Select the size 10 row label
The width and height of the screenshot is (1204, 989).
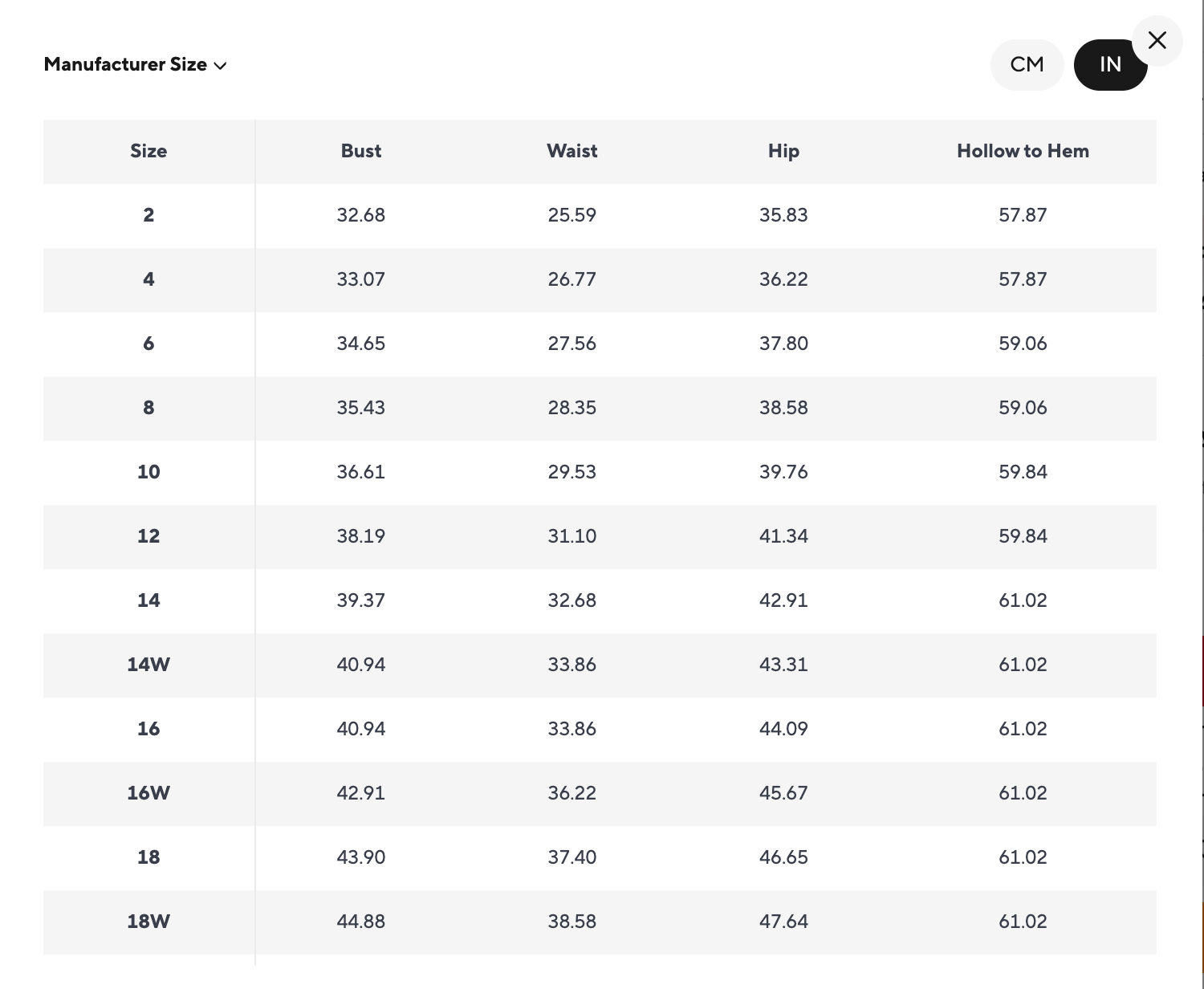click(x=148, y=472)
